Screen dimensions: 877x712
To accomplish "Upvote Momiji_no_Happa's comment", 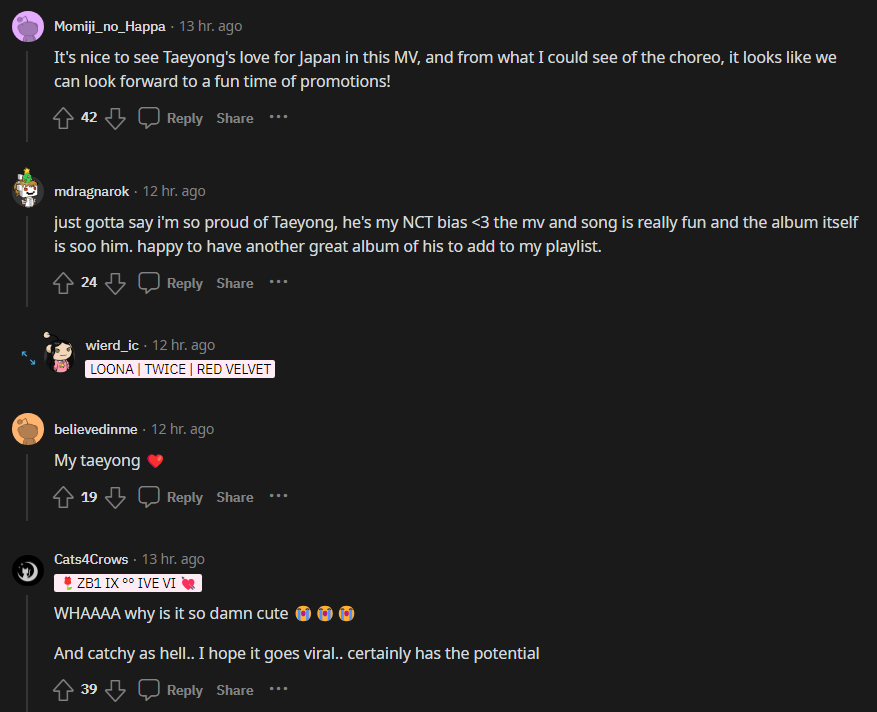I will (64, 118).
